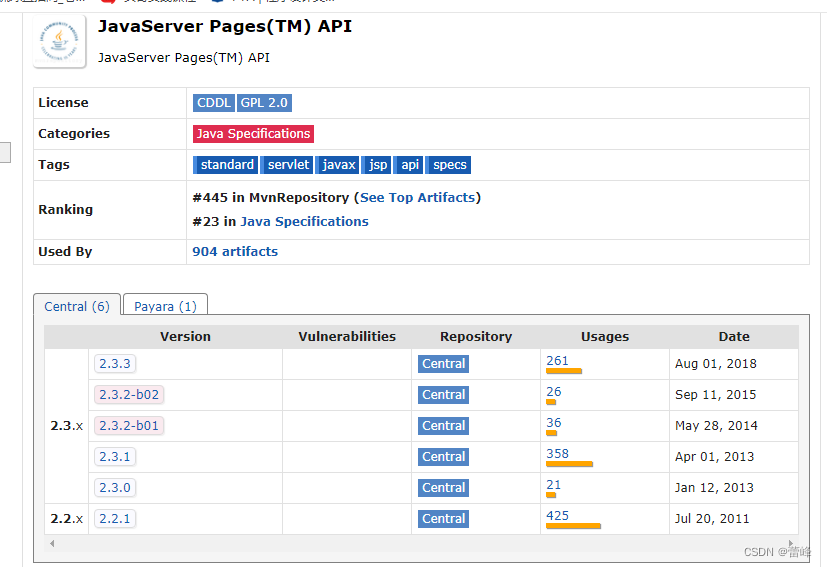This screenshot has width=827, height=567.
Task: Click the Ranking row label
Action: point(65,210)
